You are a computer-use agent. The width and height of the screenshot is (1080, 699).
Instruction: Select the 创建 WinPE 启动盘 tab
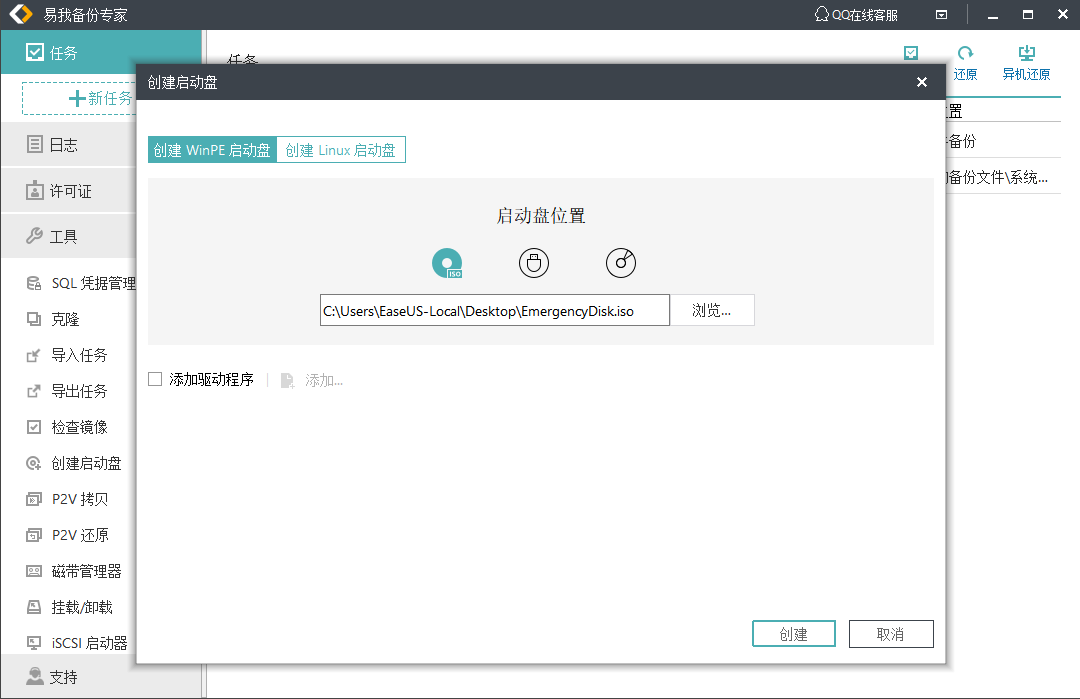point(211,149)
